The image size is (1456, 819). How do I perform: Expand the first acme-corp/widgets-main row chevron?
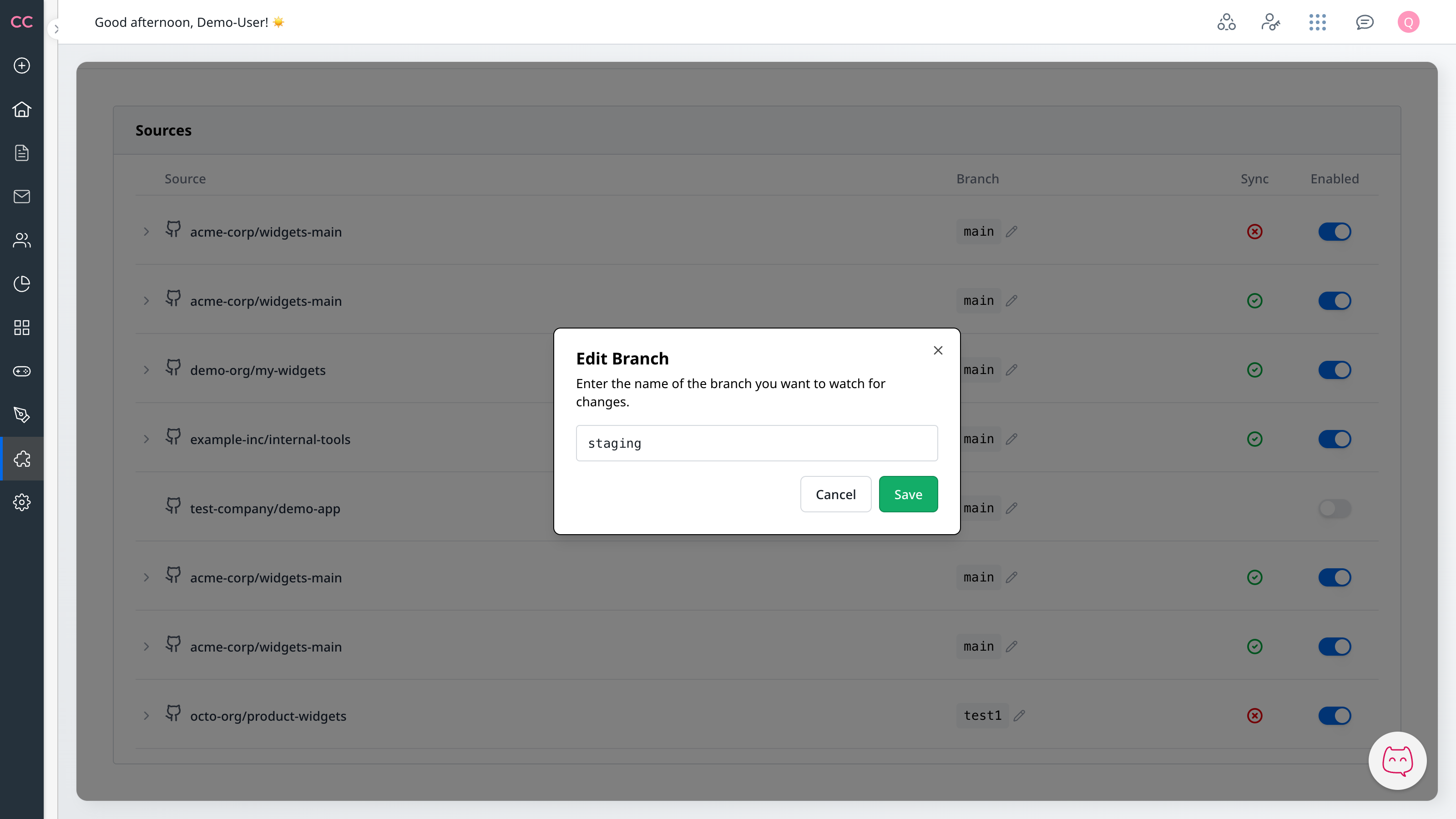pos(147,232)
